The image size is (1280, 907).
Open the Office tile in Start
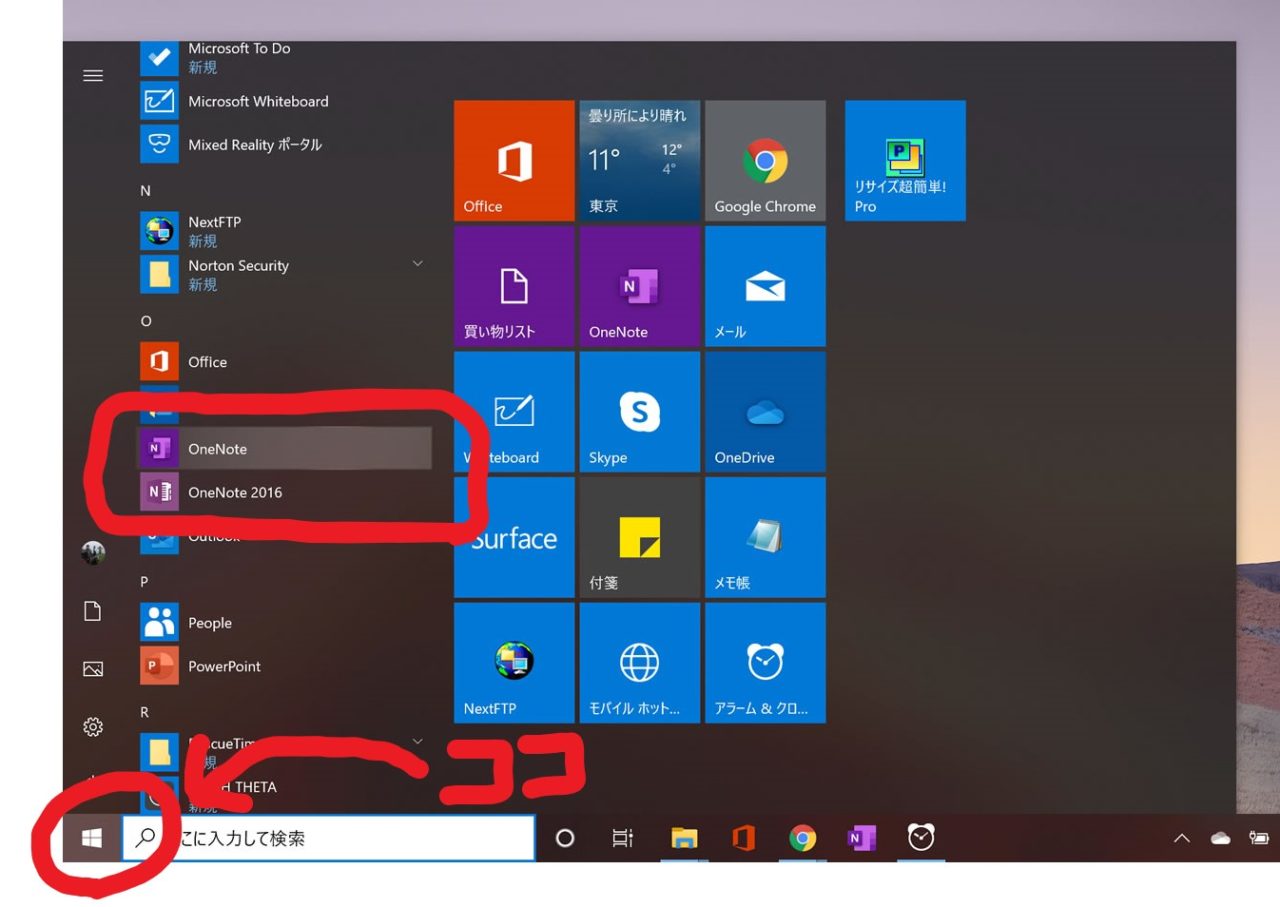pos(514,161)
